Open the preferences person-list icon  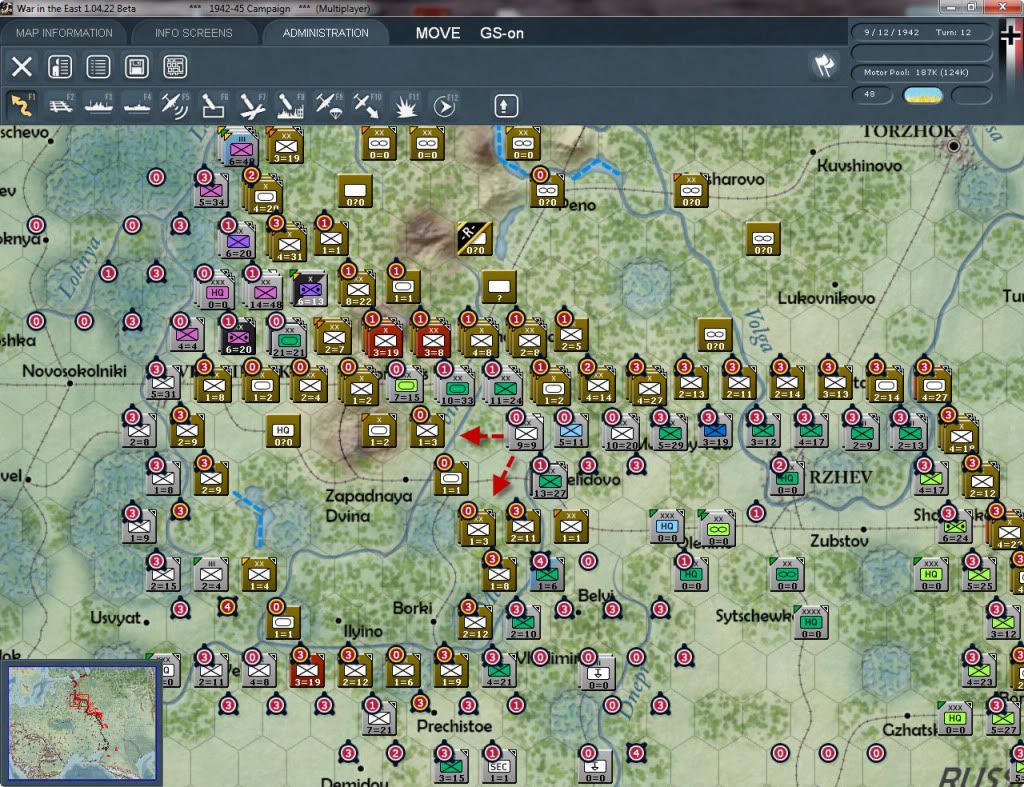click(x=60, y=67)
